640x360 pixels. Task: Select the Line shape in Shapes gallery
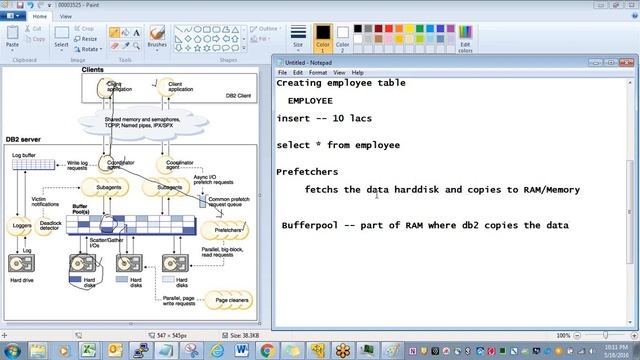178,29
